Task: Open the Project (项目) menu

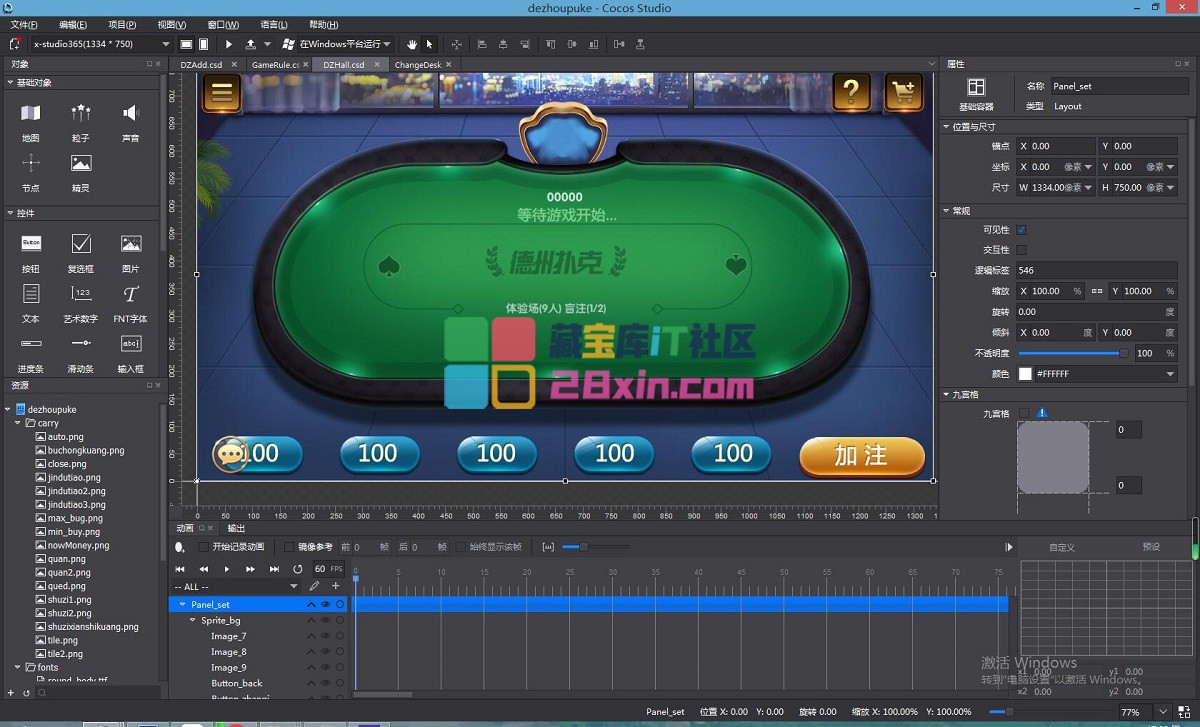Action: coord(122,24)
